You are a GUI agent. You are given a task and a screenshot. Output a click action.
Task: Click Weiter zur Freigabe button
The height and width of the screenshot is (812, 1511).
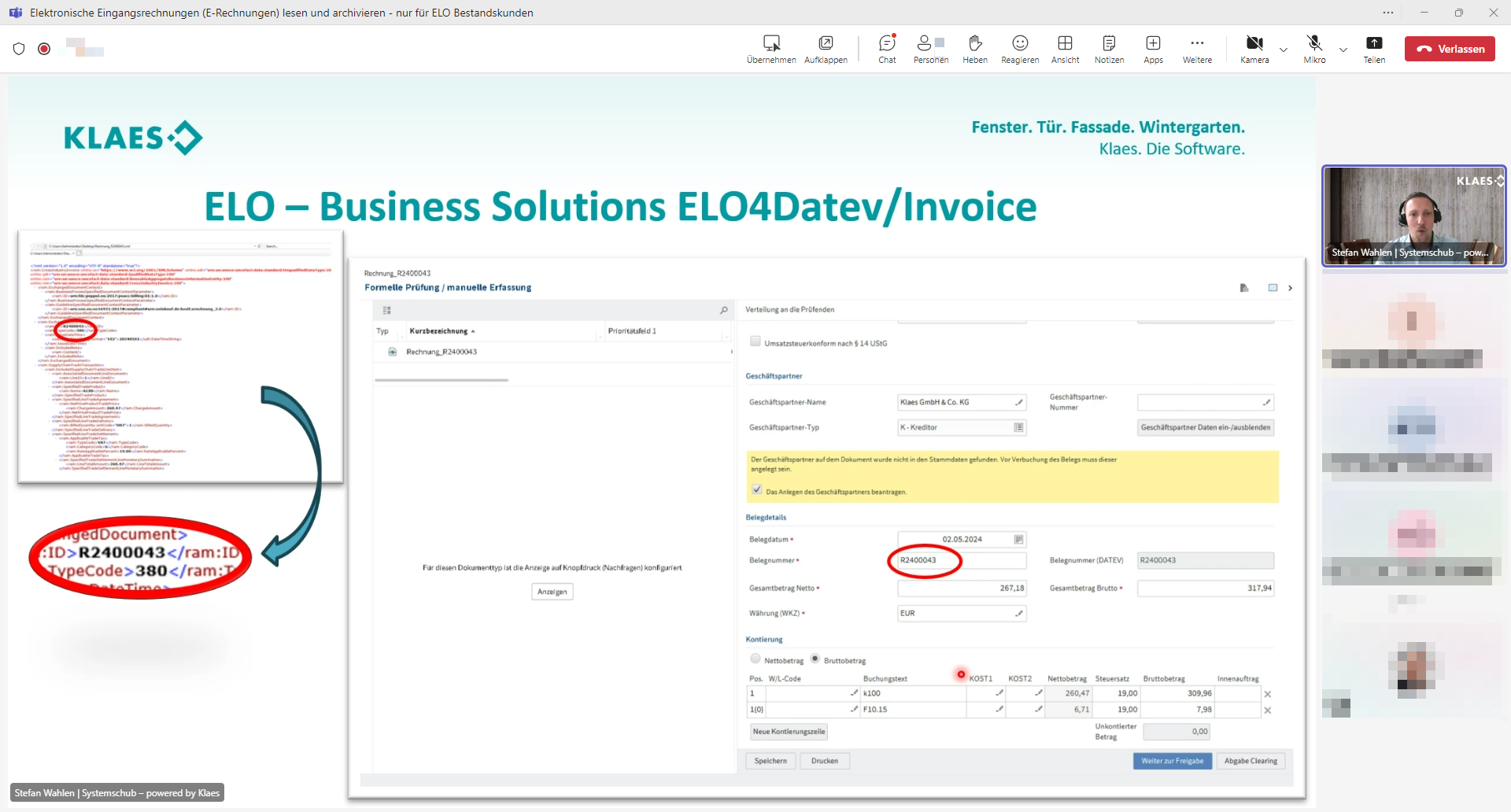pos(1172,761)
